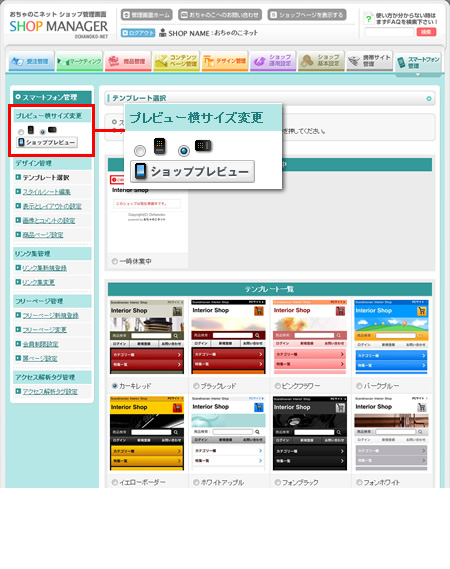Viewport: 450px width, 569px height.
Task: Open the フリーページ新規登録 link
Action: 50,315
